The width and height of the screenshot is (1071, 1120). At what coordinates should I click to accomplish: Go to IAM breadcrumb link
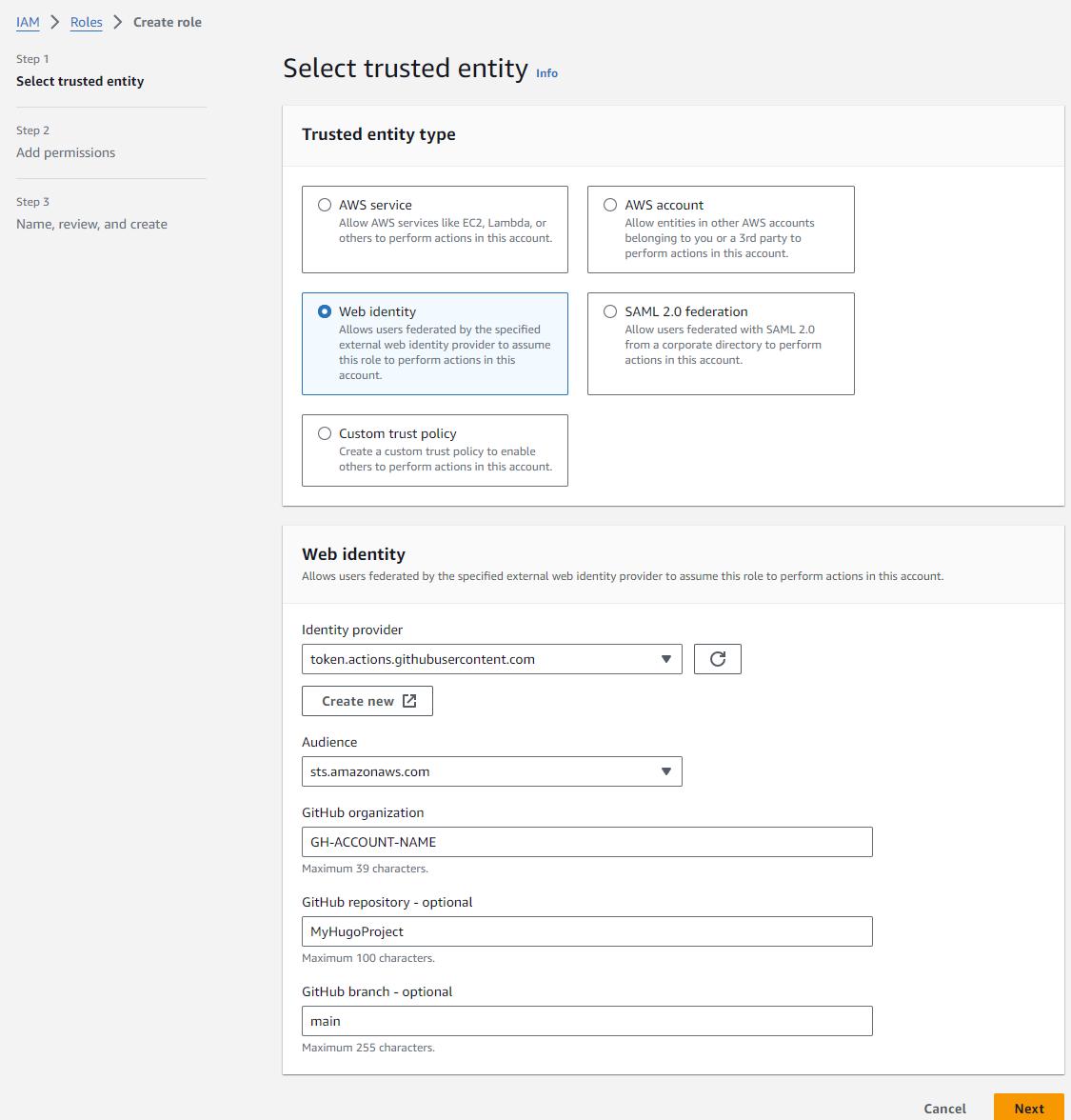click(x=28, y=22)
